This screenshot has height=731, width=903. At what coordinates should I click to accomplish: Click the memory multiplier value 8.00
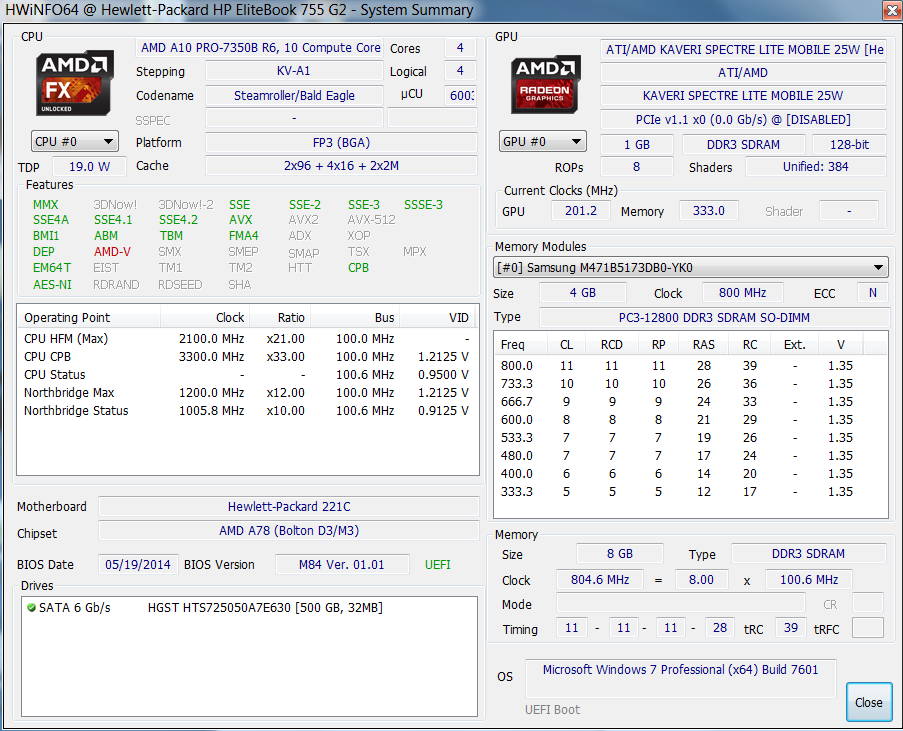701,580
